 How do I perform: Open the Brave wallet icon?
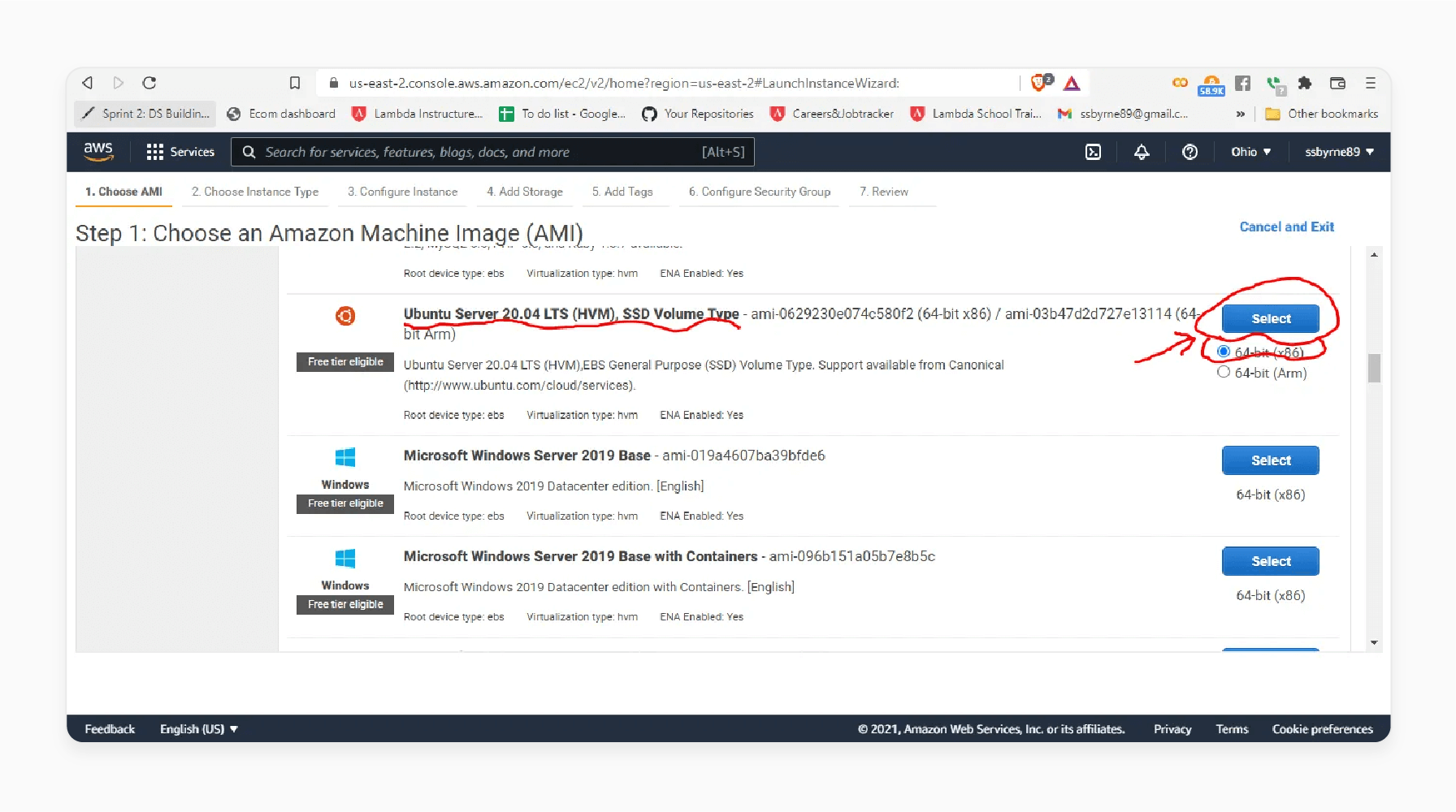1337,83
